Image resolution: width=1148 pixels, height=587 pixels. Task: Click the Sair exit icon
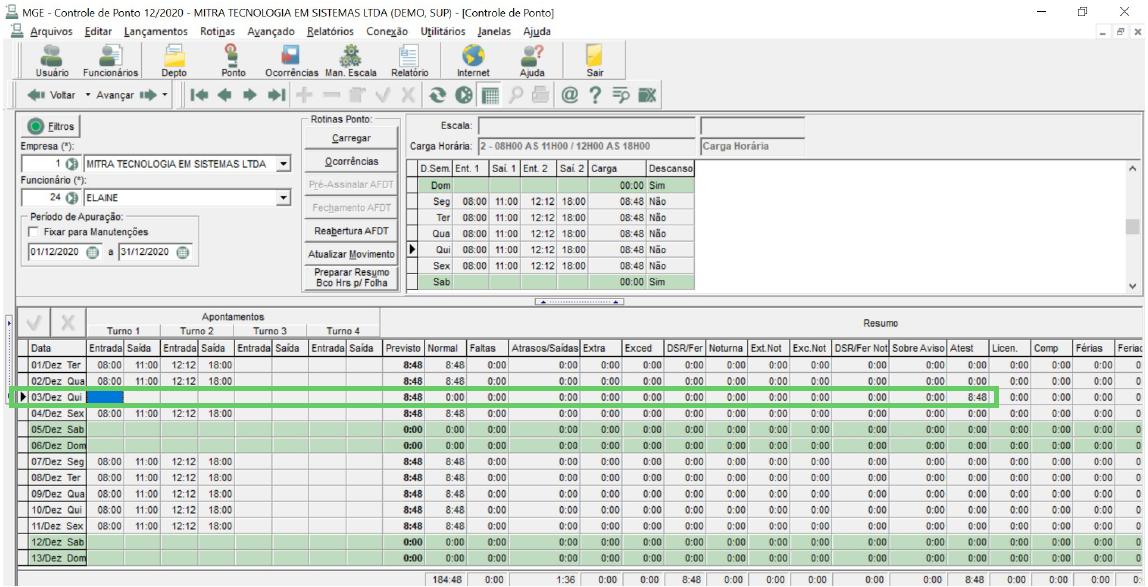point(594,60)
